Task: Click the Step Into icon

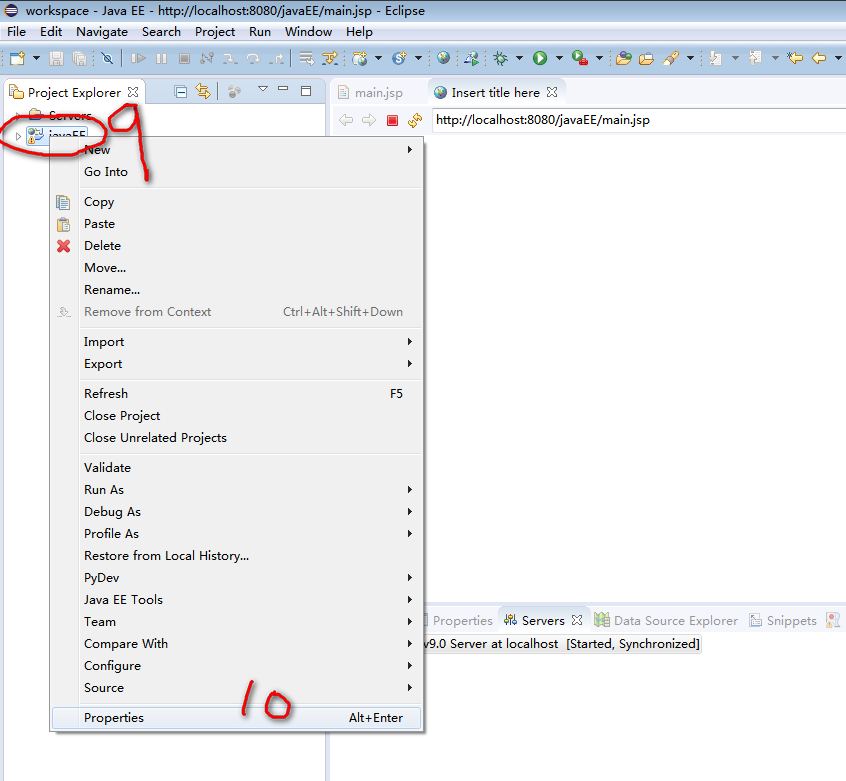Action: (230, 58)
